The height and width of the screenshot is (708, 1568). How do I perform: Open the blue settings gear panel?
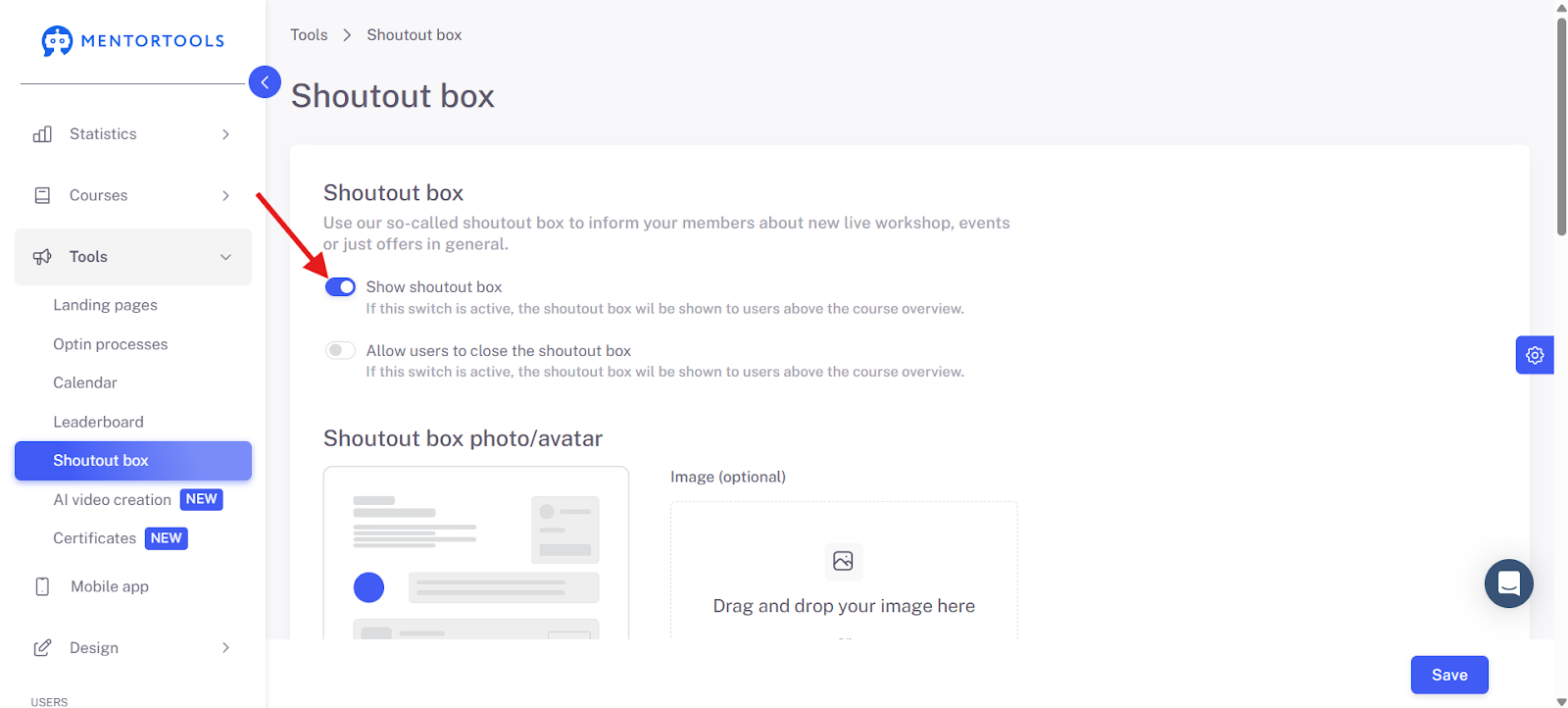pyautogui.click(x=1535, y=355)
